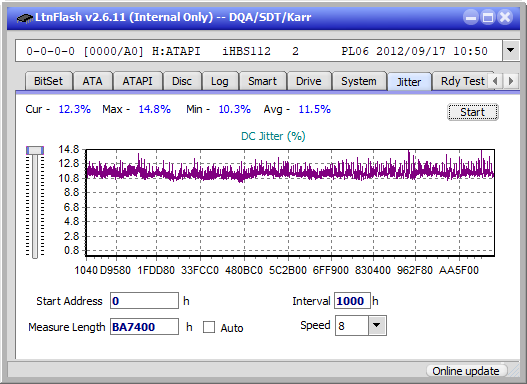This screenshot has width=527, height=384.
Task: Click the AA5F00 axis label
Action: click(x=458, y=270)
